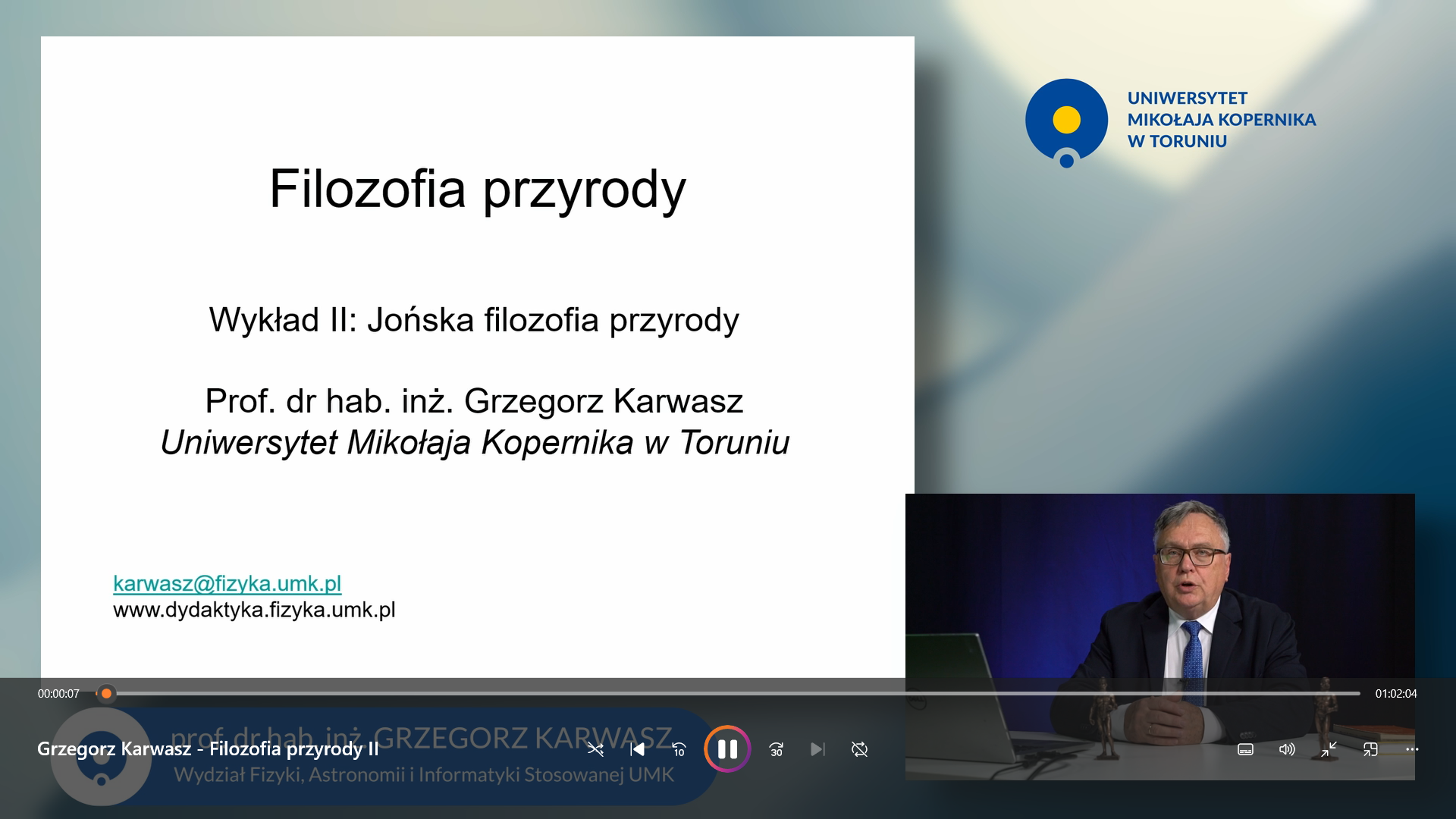Open the more options menu
The image size is (1456, 819).
[1412, 749]
